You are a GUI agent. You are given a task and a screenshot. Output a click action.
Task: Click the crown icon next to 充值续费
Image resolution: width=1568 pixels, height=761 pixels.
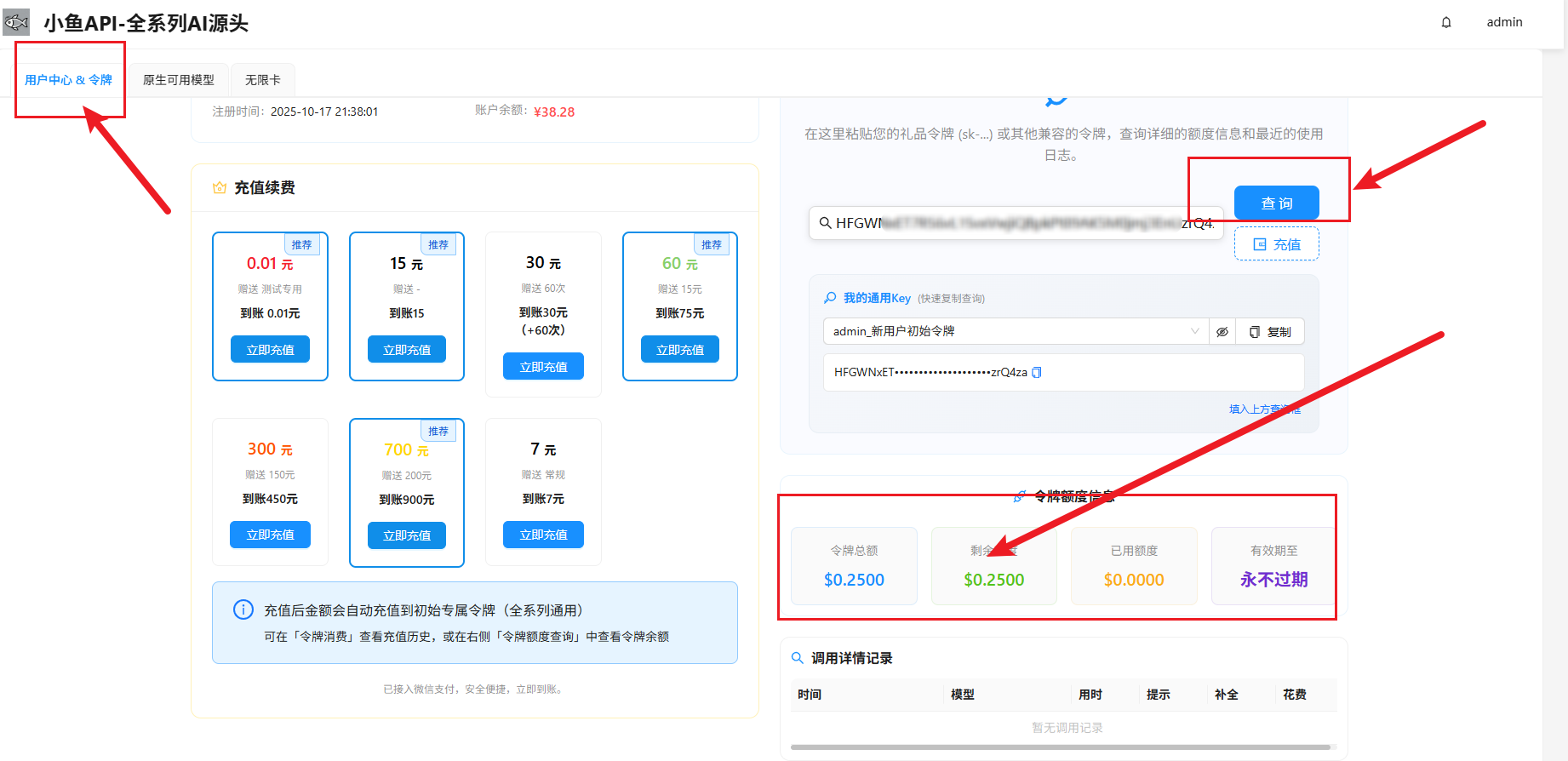tap(220, 188)
